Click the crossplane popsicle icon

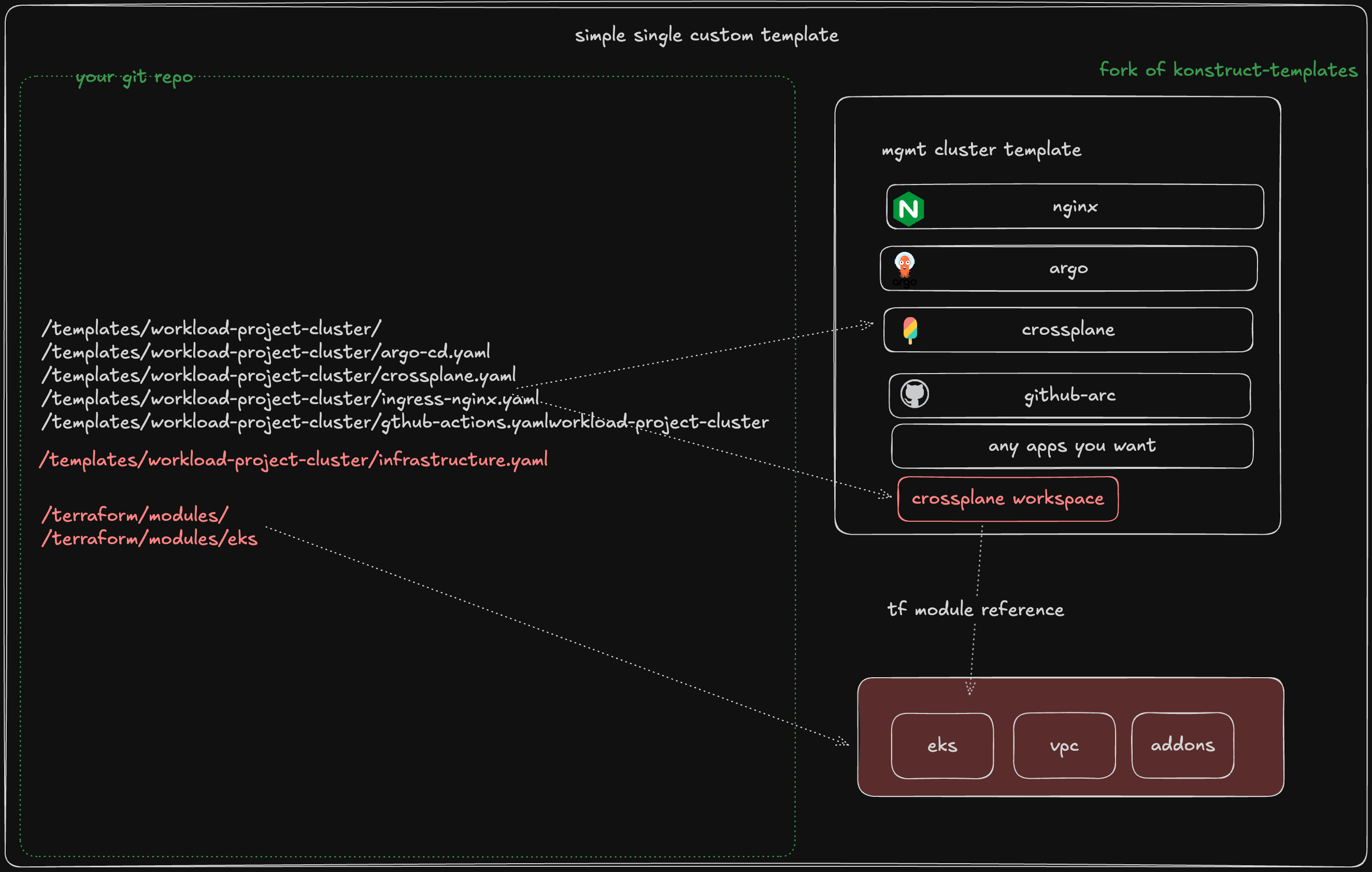(910, 330)
